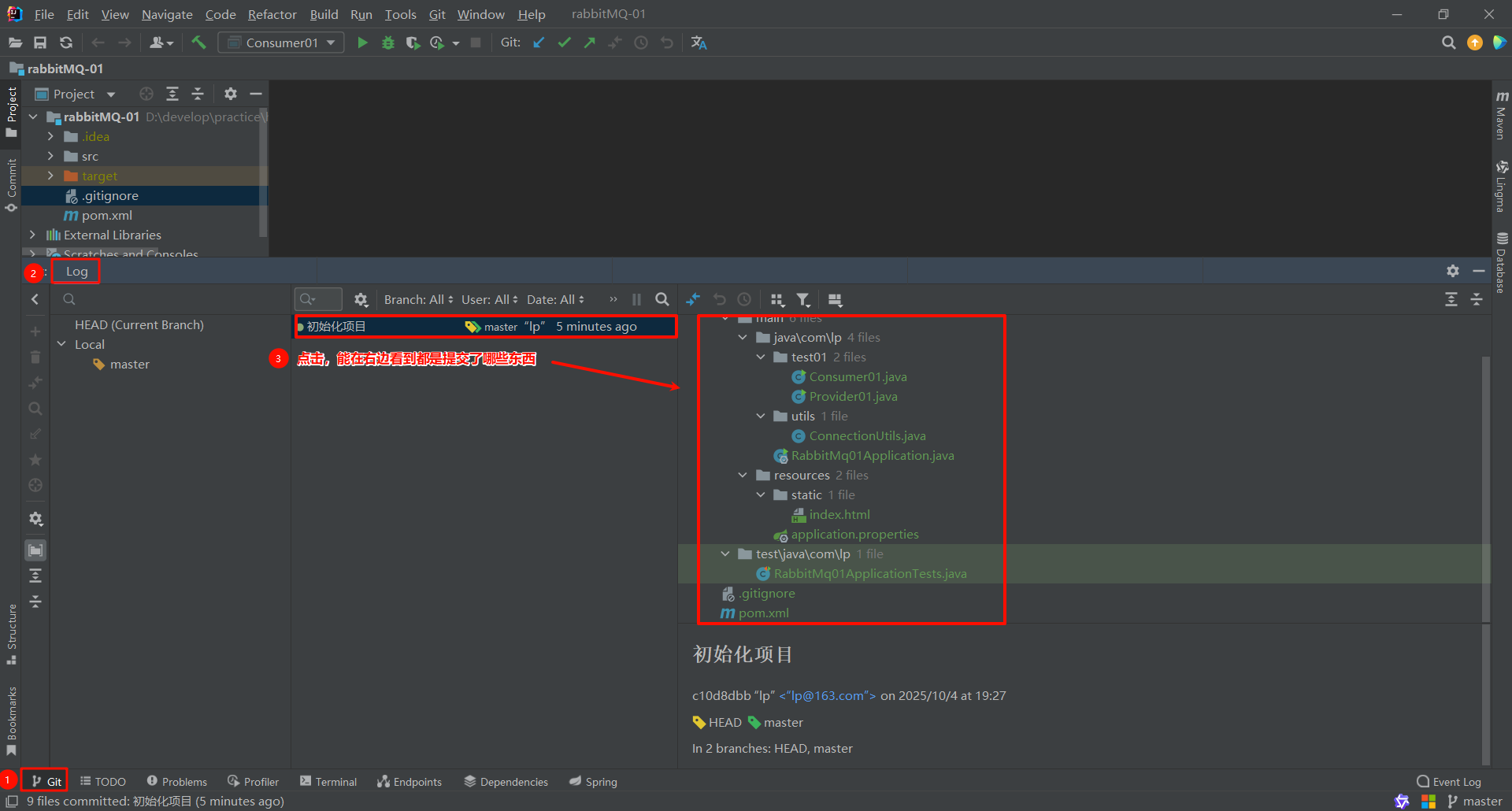Screen dimensions: 1512x811
Task: Open the Git menu
Action: (x=437, y=14)
